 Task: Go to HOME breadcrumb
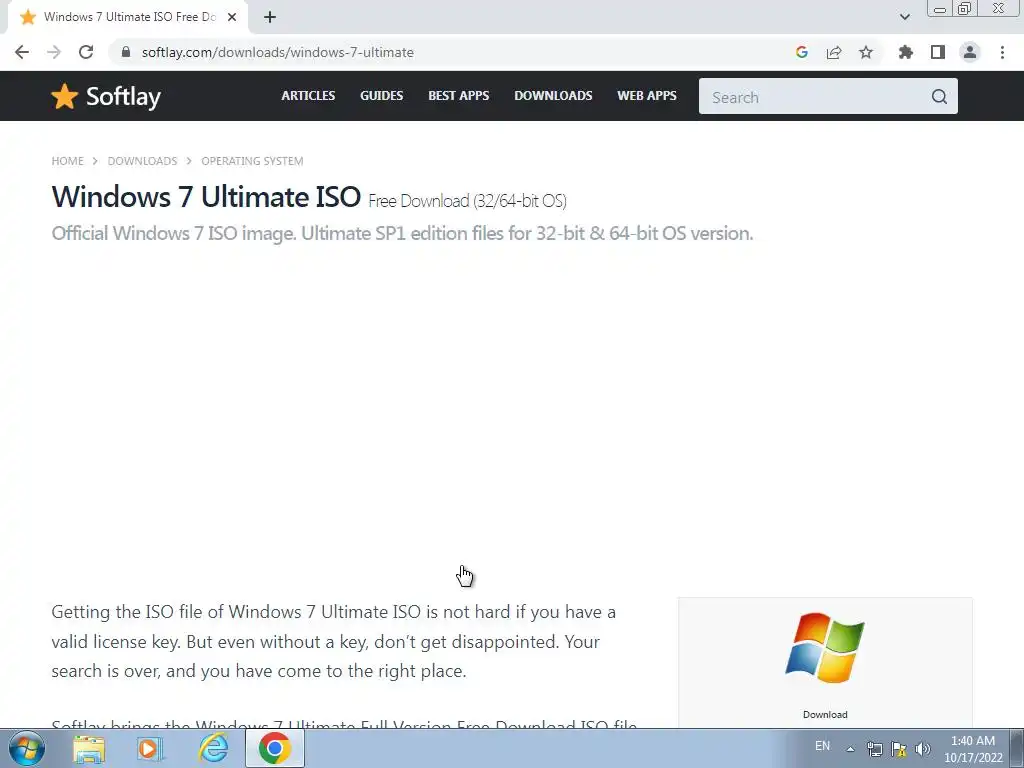point(67,161)
